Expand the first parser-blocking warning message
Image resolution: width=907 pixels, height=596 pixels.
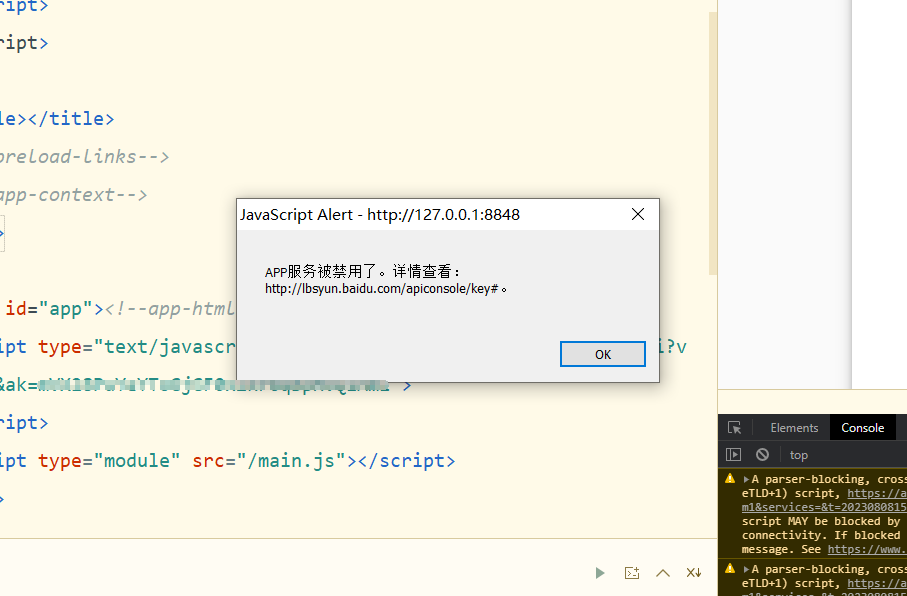746,479
